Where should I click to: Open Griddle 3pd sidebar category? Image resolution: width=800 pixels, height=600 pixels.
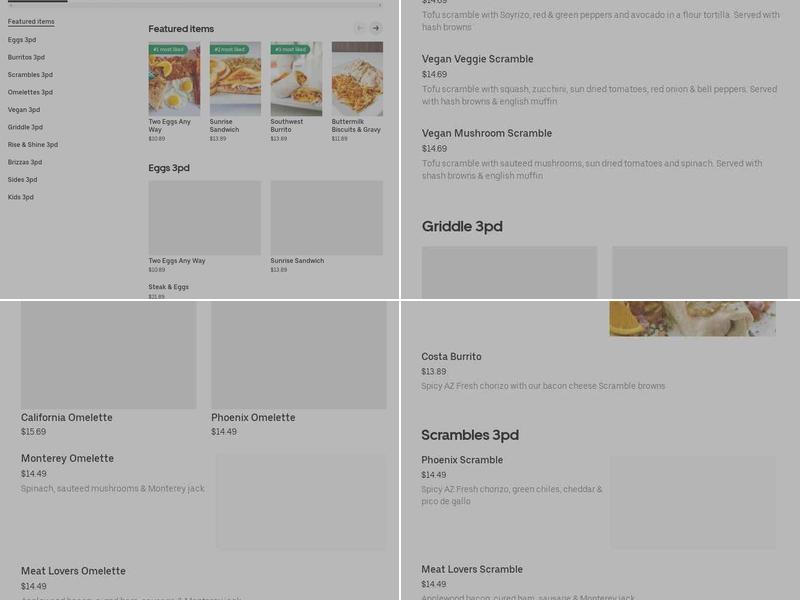coord(25,127)
